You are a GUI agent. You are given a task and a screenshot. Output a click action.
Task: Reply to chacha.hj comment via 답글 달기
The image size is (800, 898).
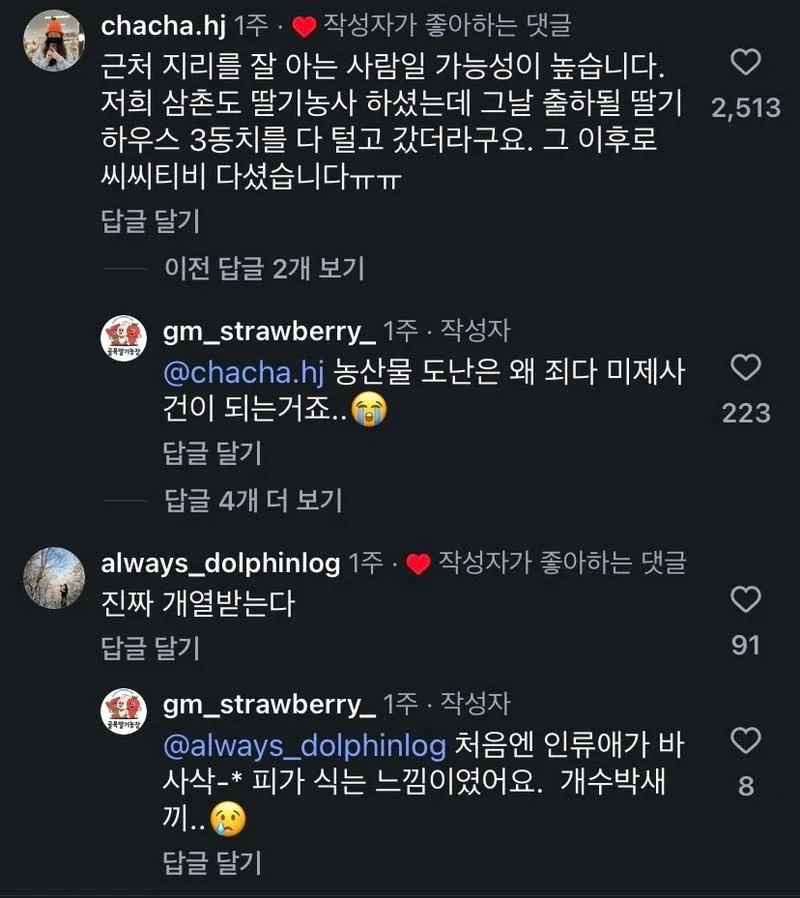(150, 221)
